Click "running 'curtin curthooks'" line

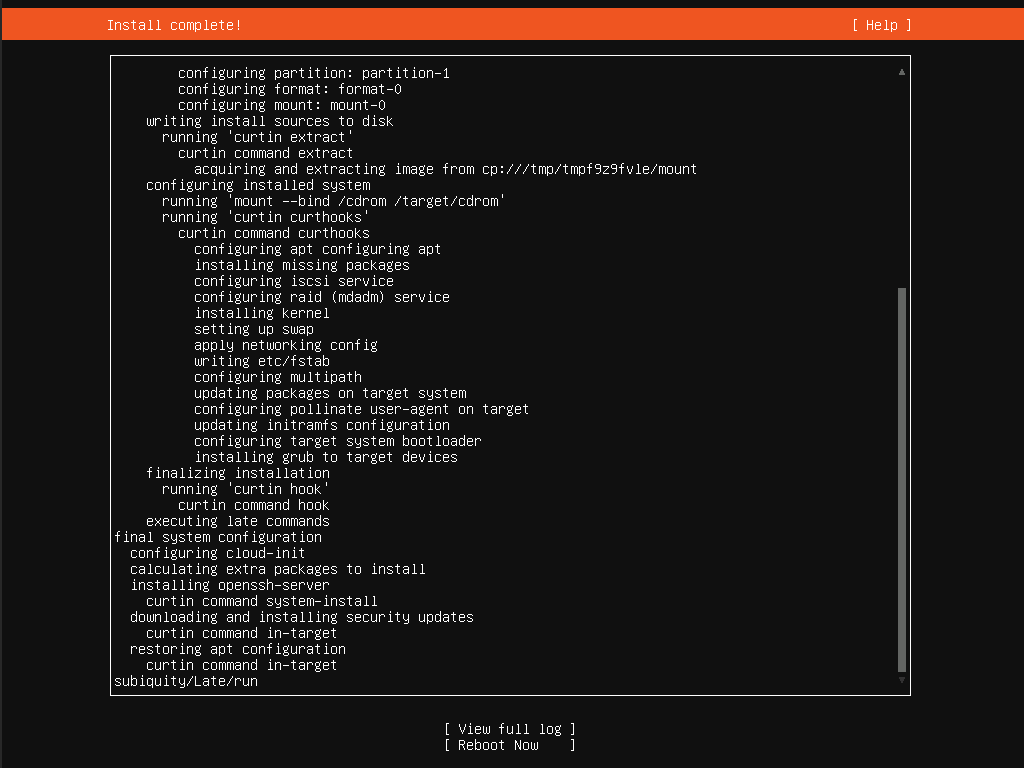tap(265, 217)
